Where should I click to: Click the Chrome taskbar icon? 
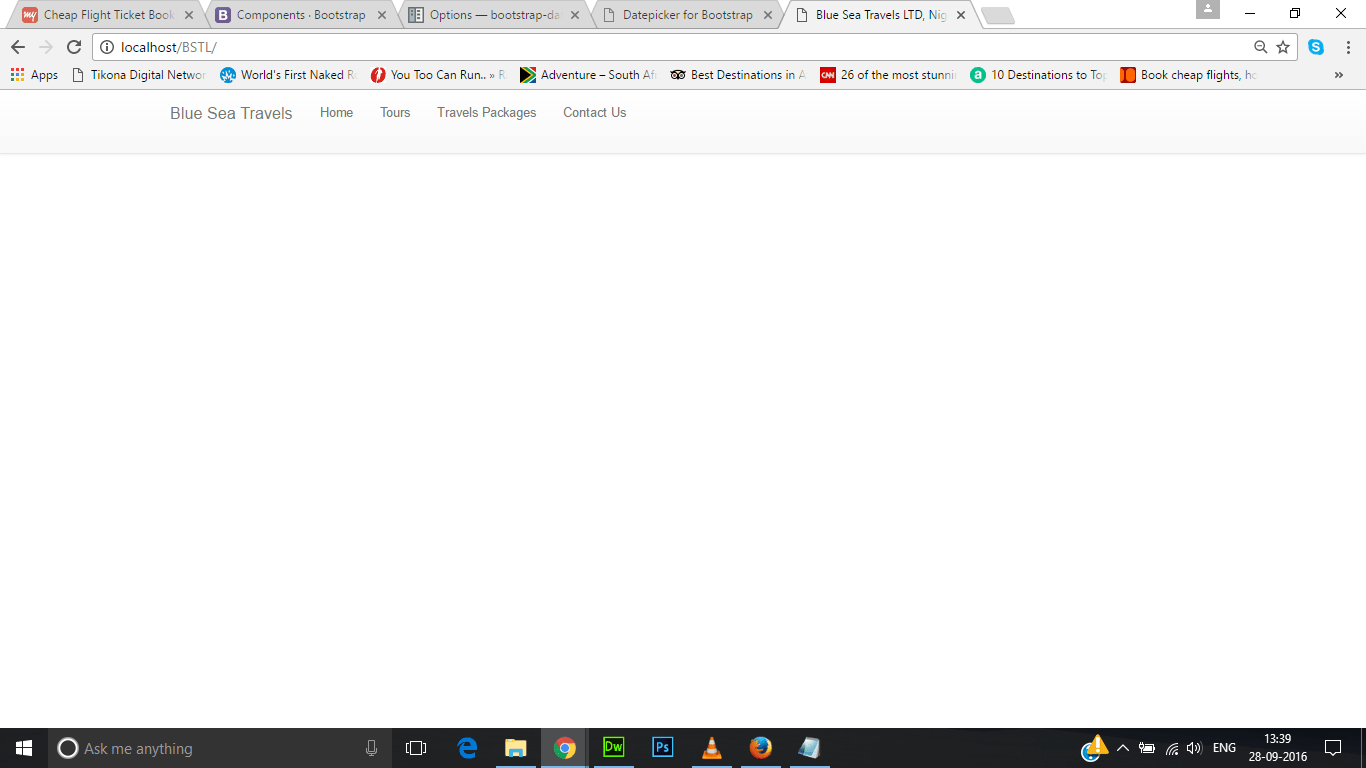(565, 748)
